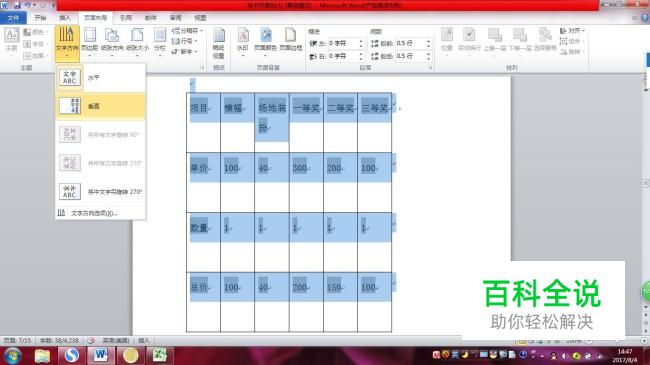This screenshot has height=365, width=650.
Task: Choose rotate Chinese text 270° option
Action: 100,192
